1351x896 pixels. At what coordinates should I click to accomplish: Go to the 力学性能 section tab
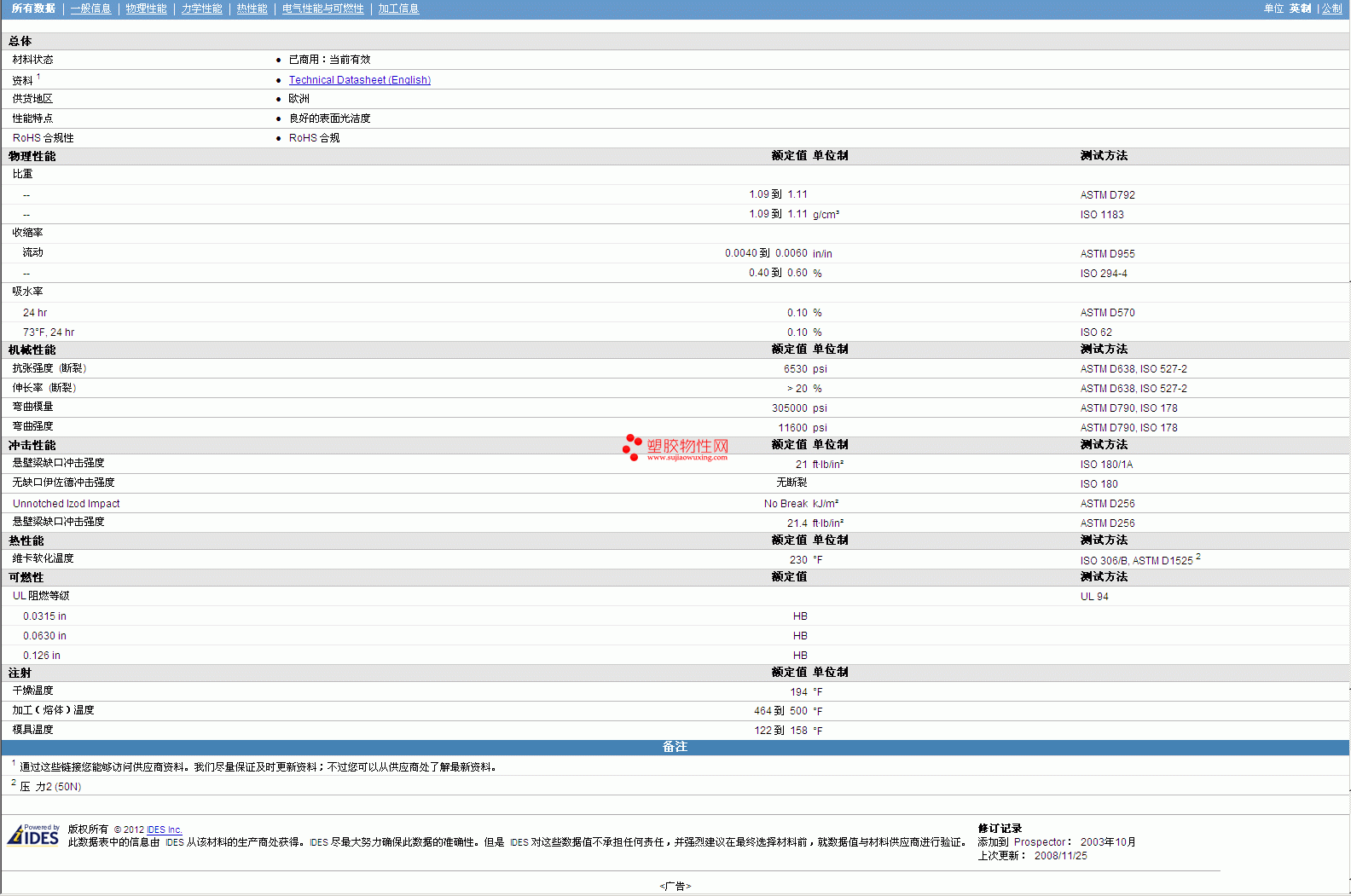201,9
